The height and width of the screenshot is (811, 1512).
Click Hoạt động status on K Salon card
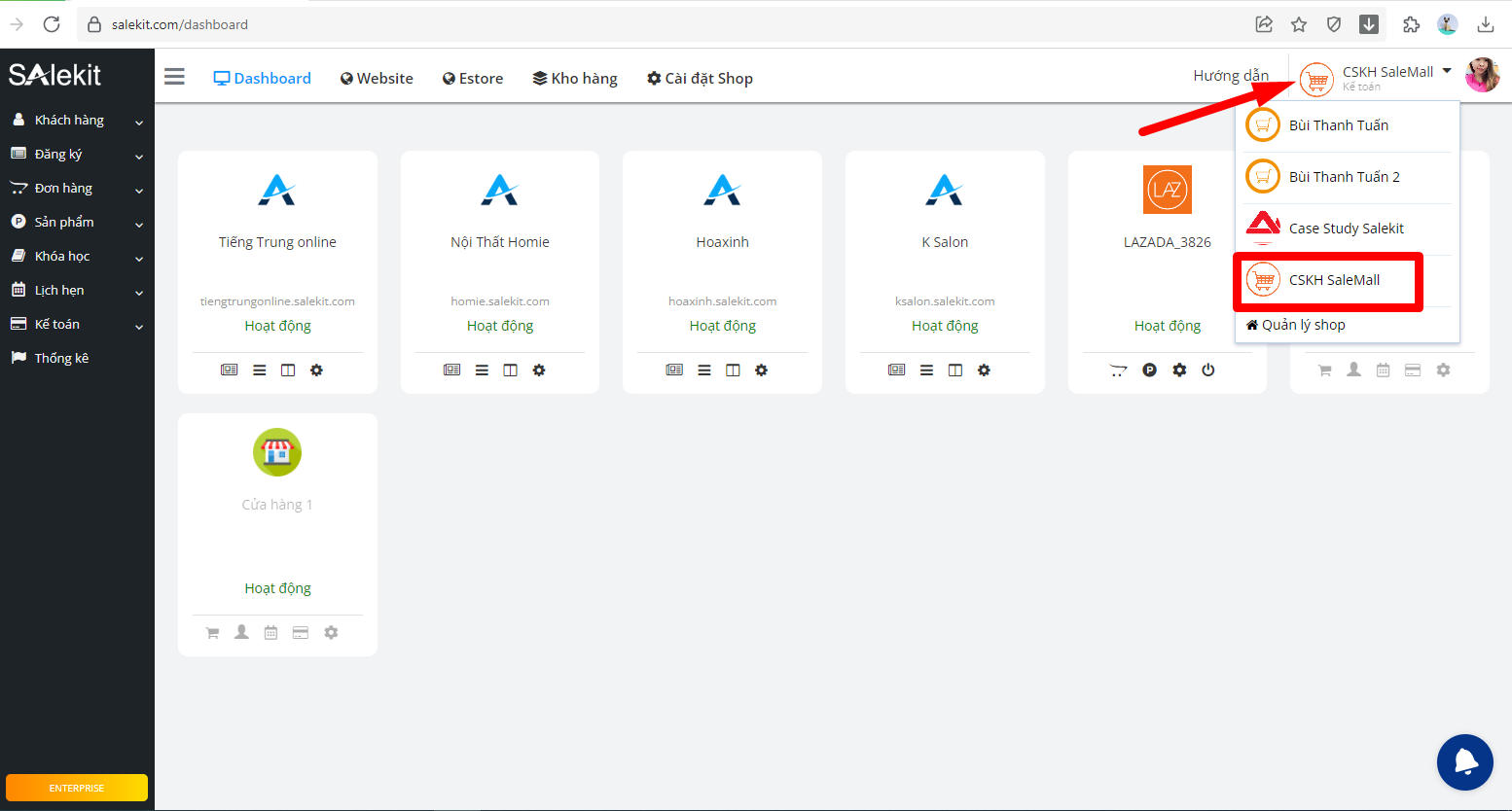click(945, 326)
